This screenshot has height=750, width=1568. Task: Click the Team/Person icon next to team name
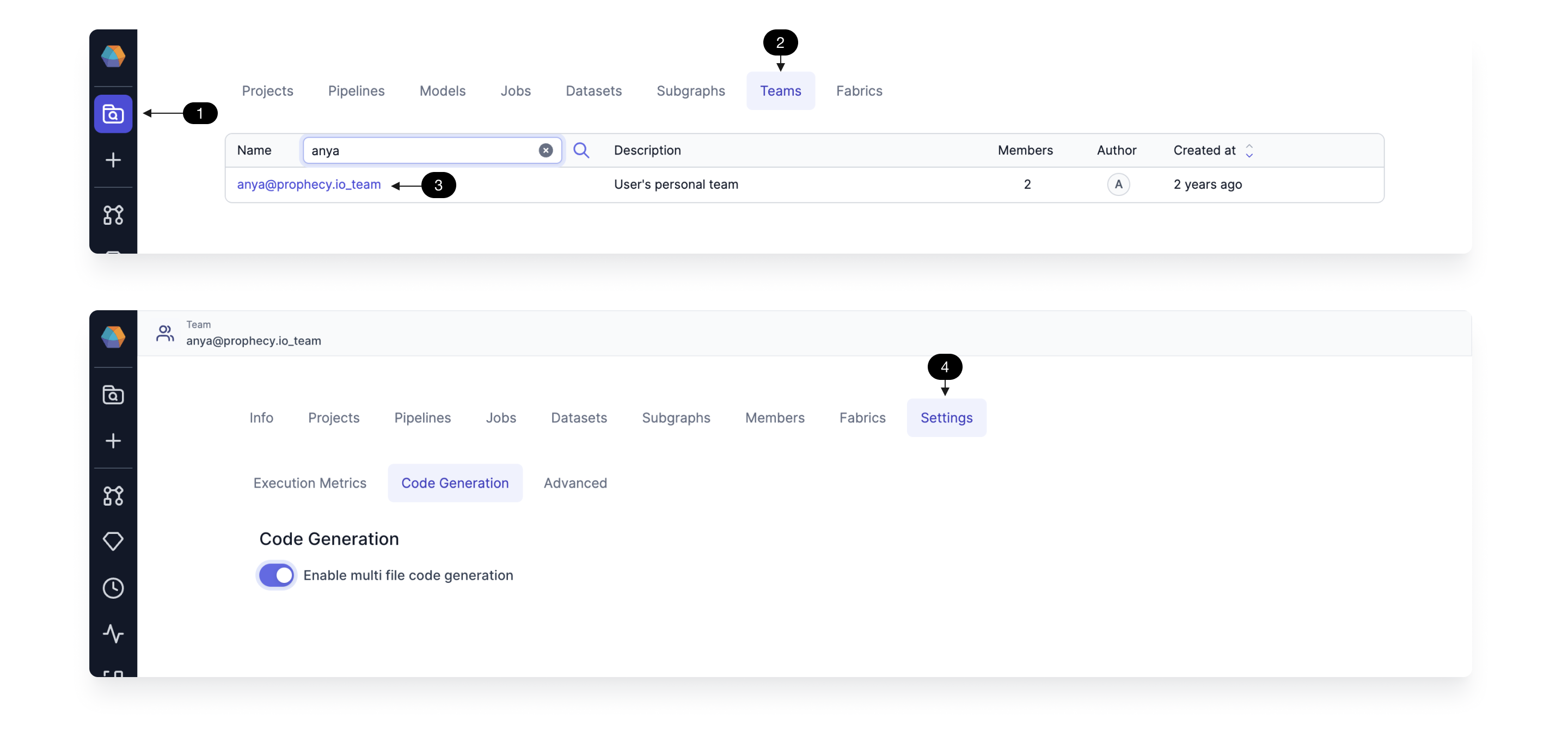coord(164,333)
